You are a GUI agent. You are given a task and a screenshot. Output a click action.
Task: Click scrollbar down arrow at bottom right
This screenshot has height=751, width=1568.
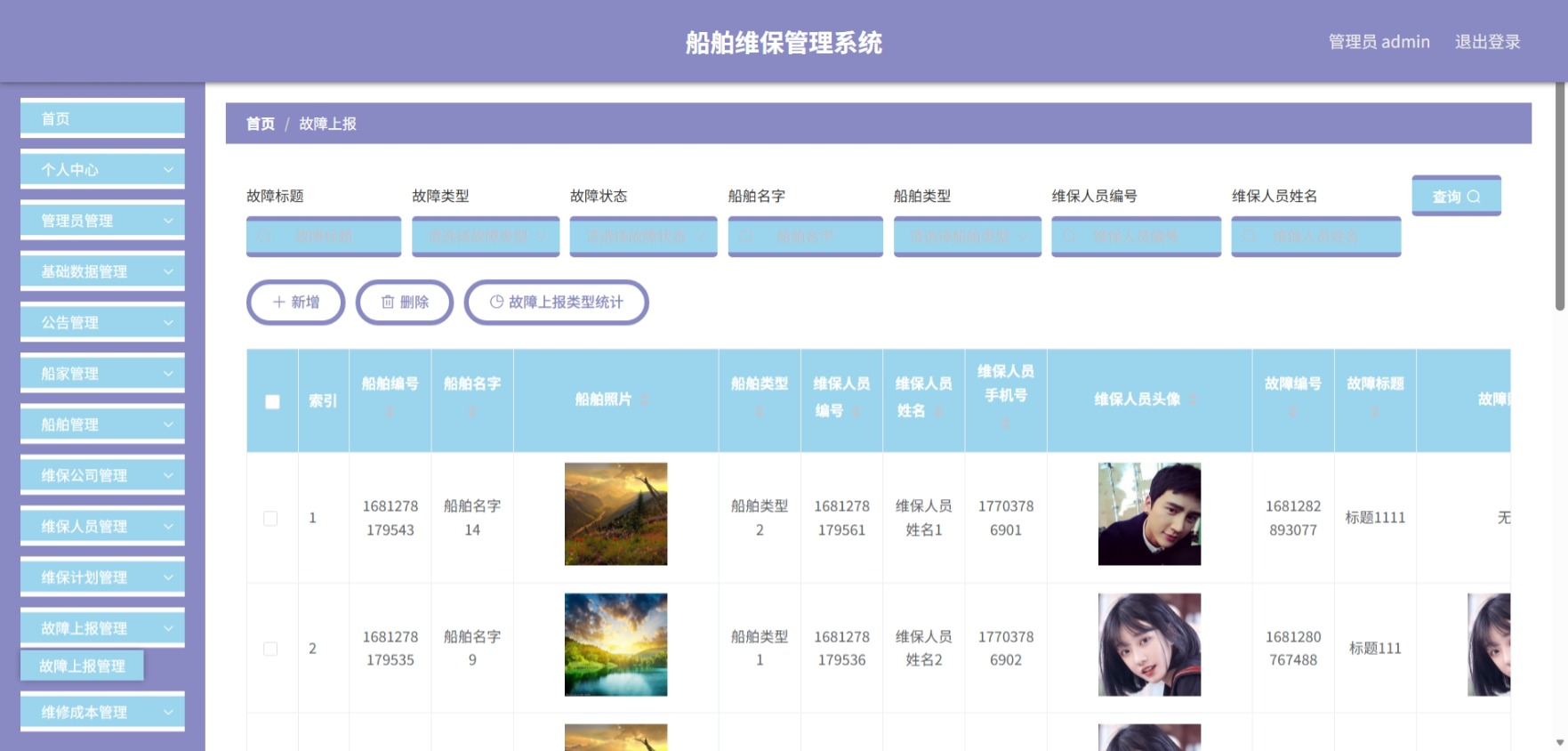coord(1560,741)
